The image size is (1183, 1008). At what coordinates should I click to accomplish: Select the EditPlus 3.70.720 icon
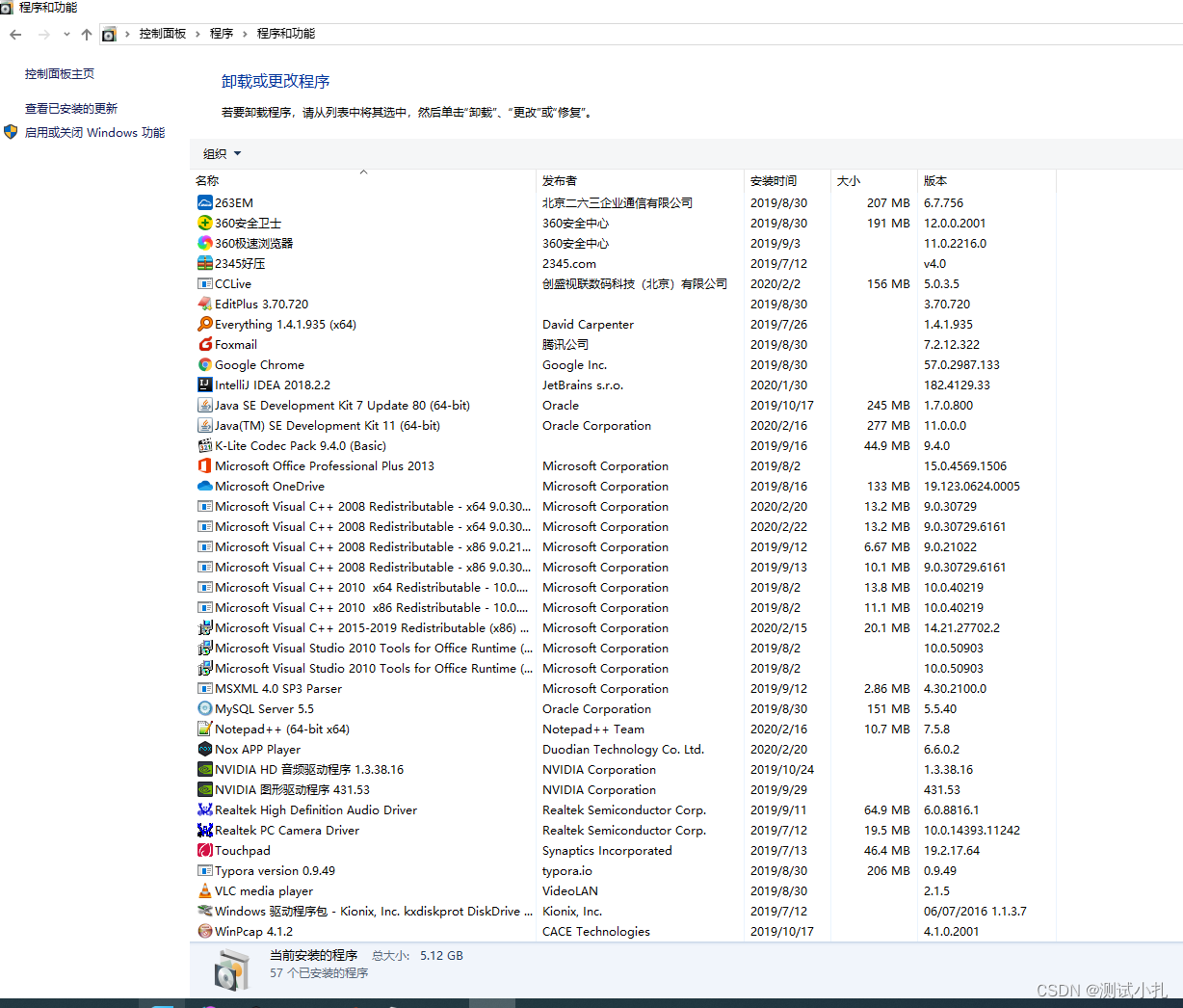tap(204, 304)
